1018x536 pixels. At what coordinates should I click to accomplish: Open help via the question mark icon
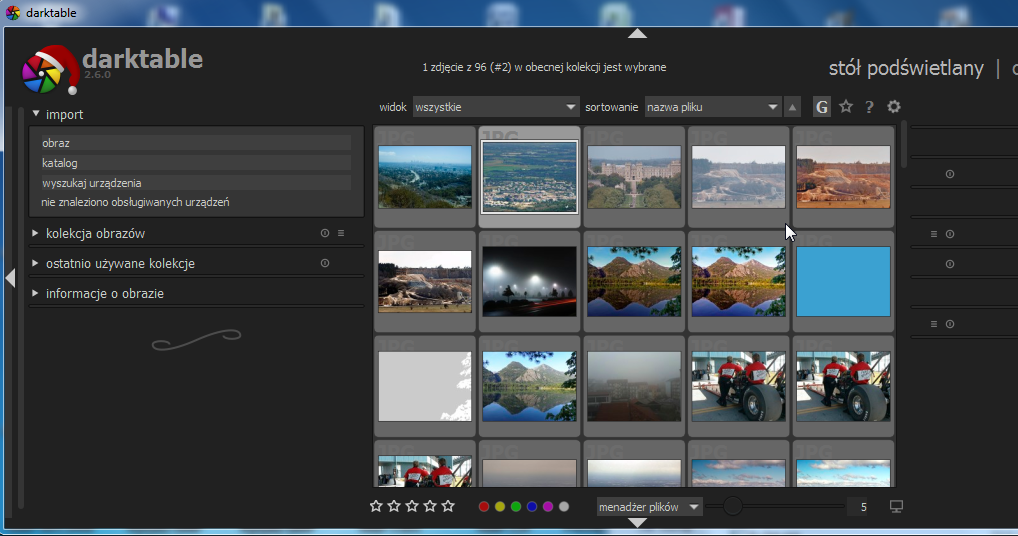[869, 107]
